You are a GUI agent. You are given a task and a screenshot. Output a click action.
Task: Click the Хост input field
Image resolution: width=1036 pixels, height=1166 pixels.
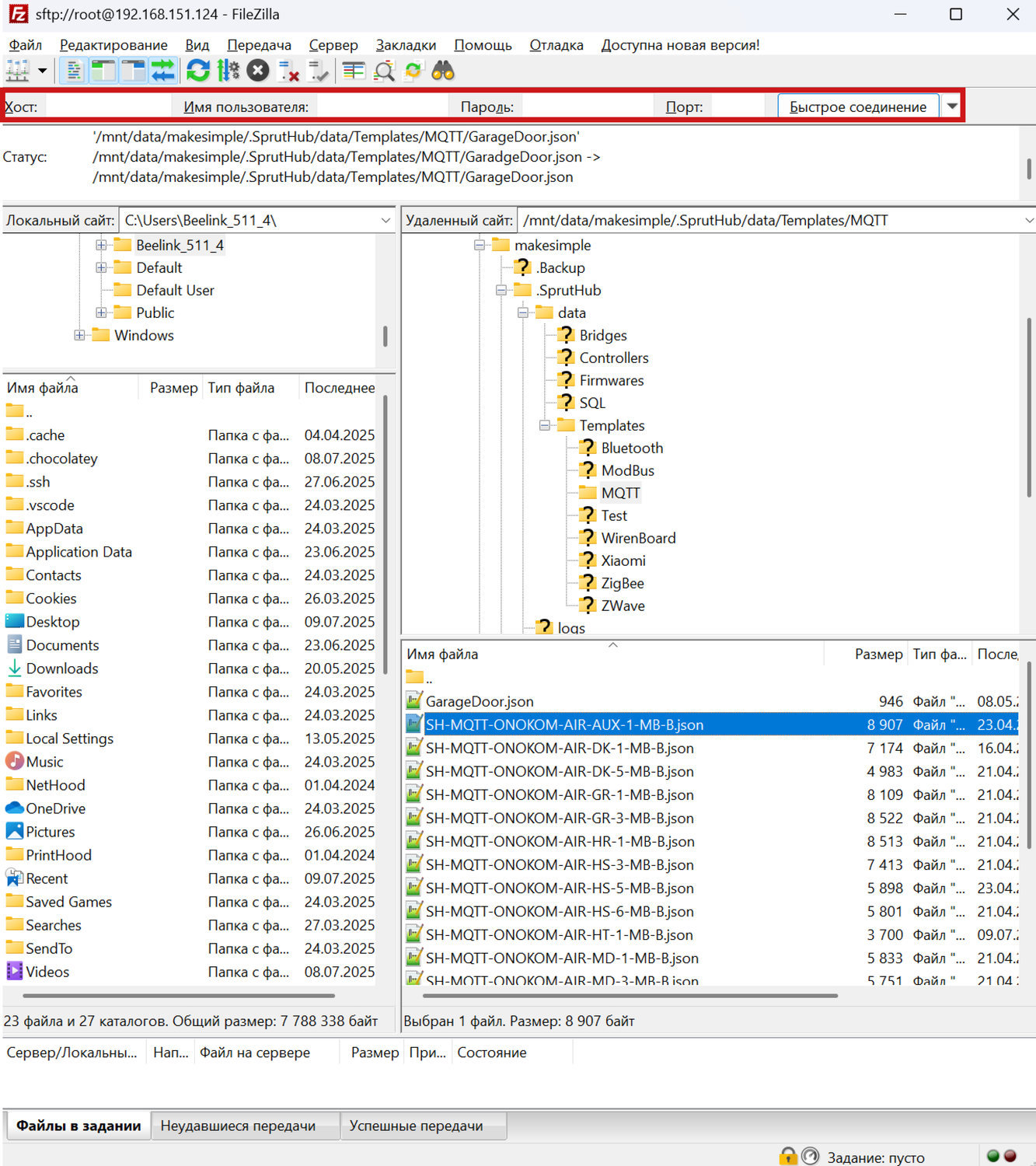click(107, 106)
